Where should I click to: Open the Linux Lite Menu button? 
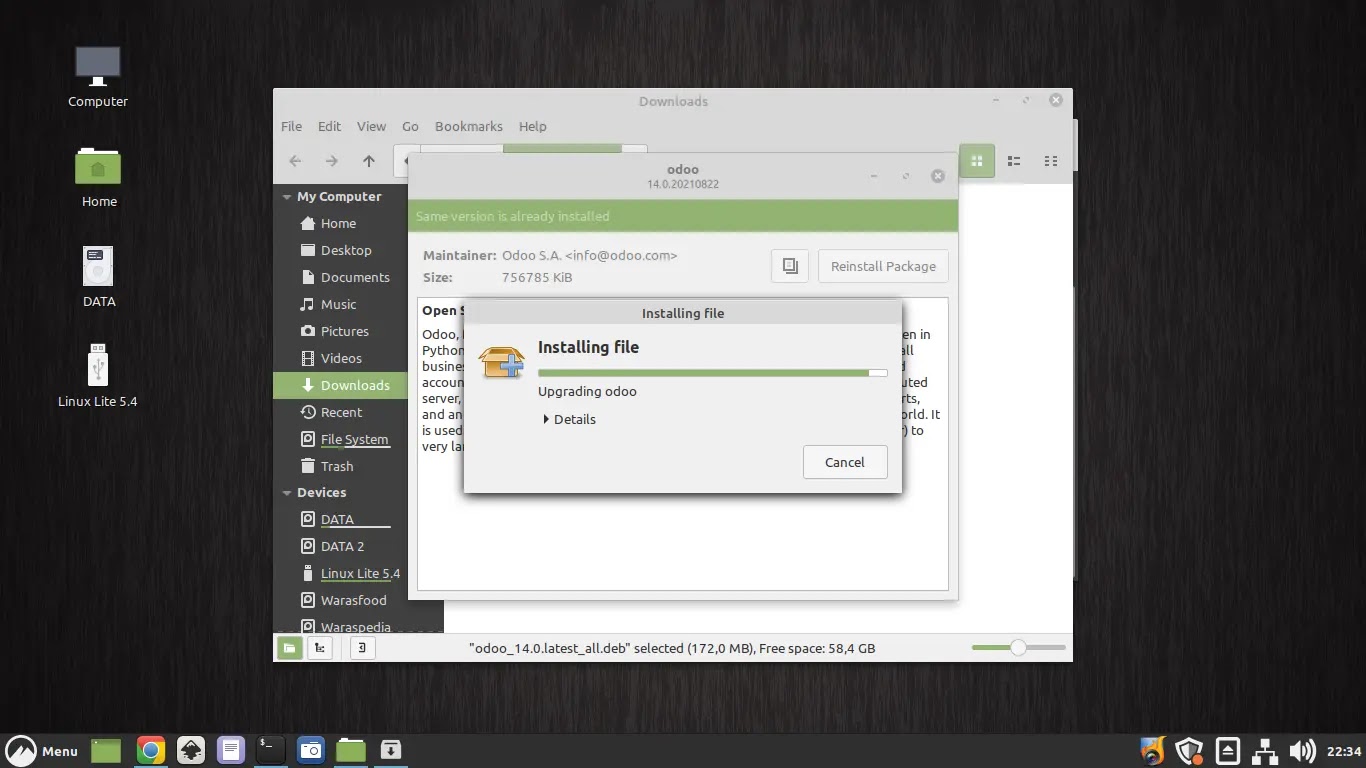(x=42, y=751)
